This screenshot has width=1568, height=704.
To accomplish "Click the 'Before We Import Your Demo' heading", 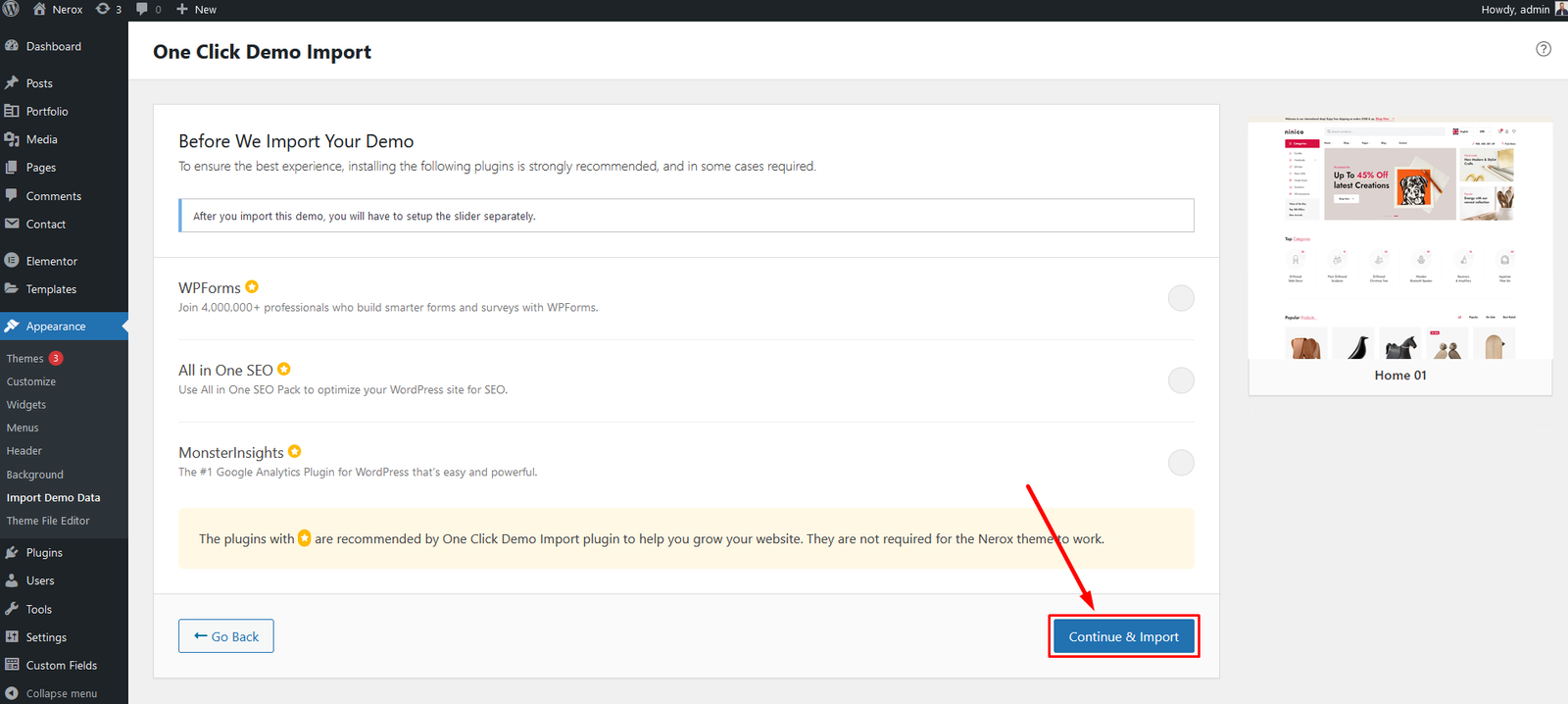I will (296, 141).
